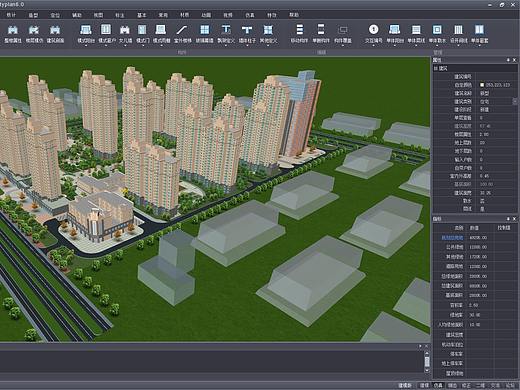This screenshot has height=390, width=520.
Task: Open the dropdown arrow under 飘窗定义
Action: (226, 45)
